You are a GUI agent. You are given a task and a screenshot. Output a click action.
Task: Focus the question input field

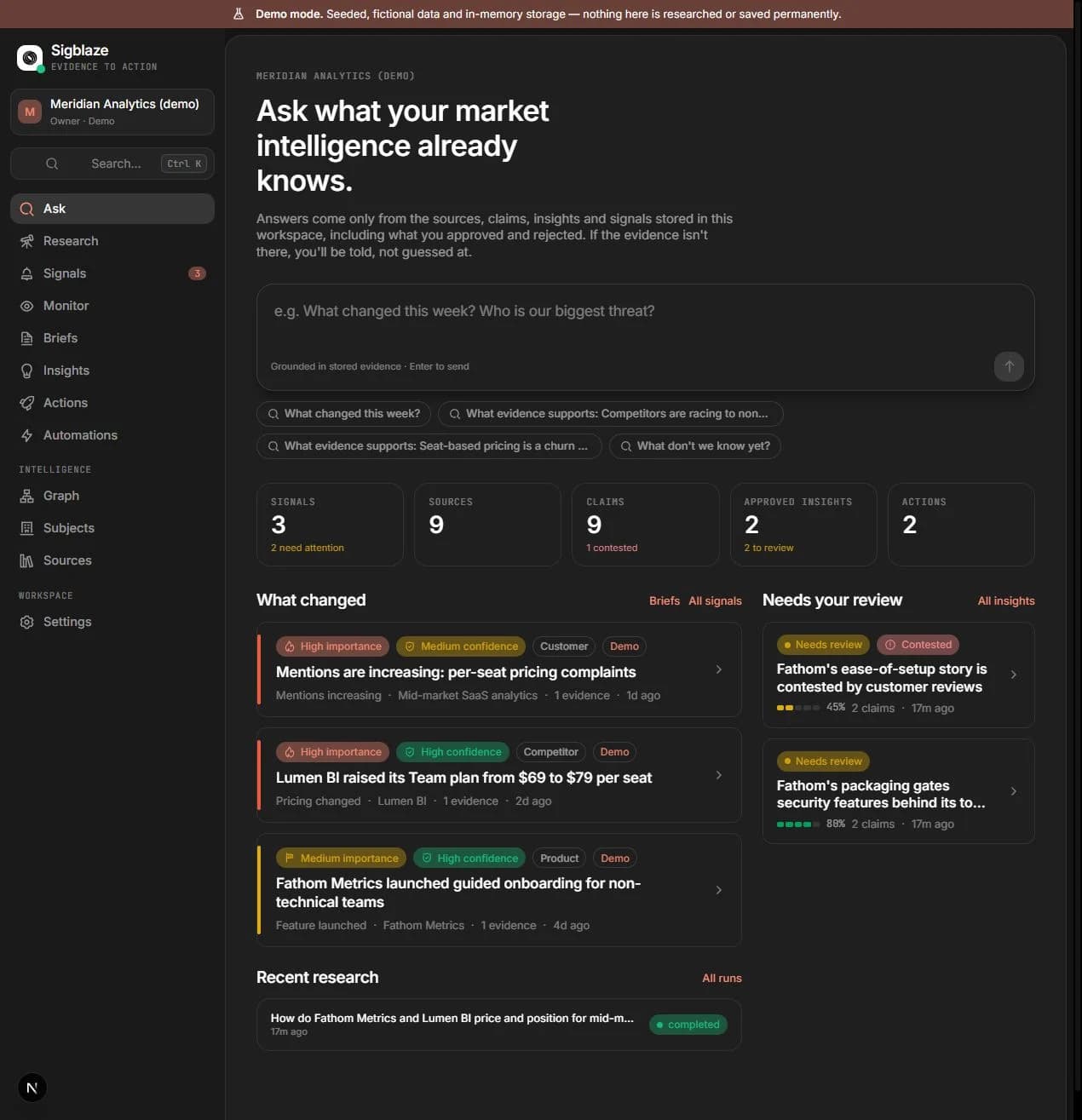point(646,337)
